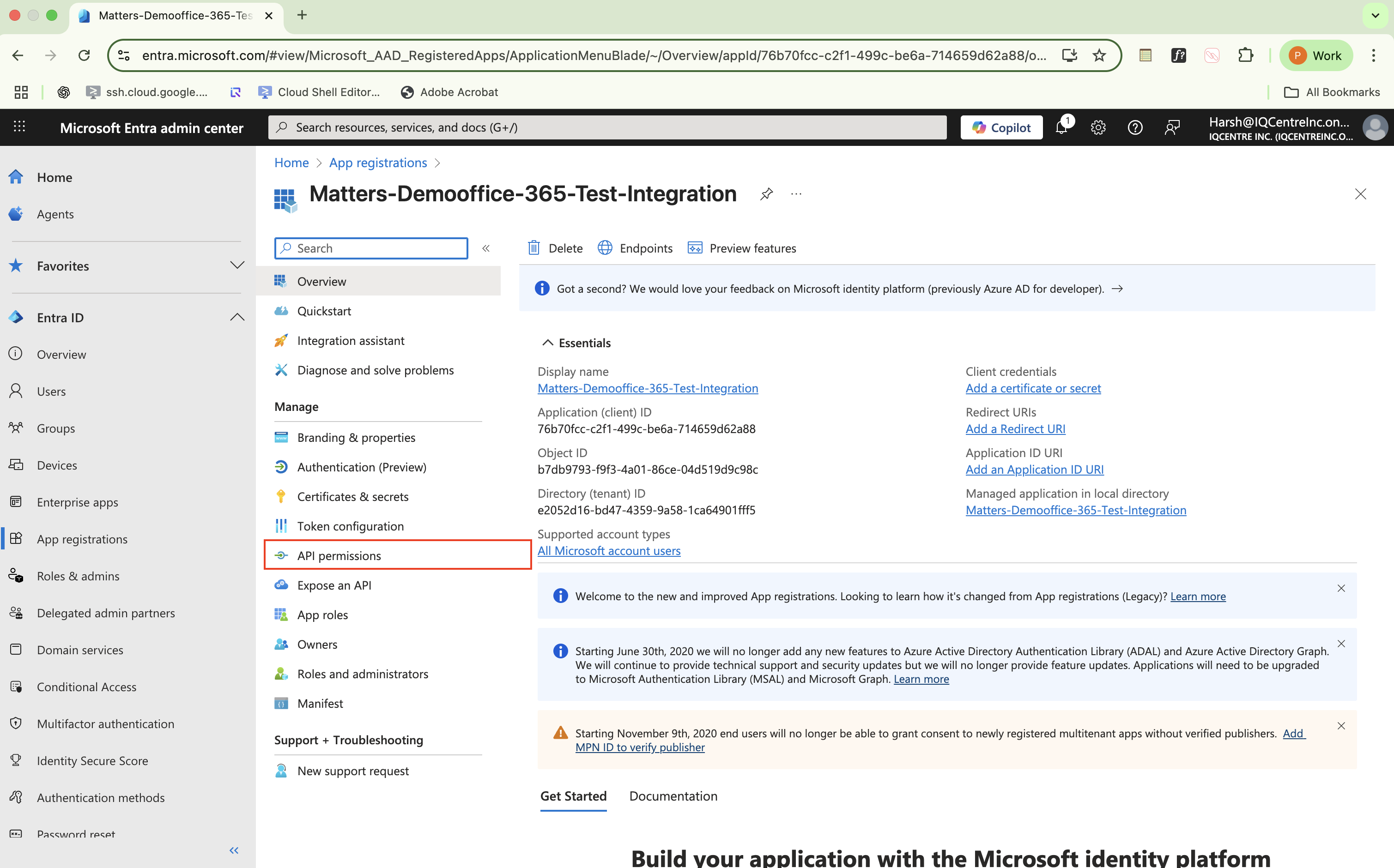
Task: Close the app registration blade
Action: tap(1360, 194)
